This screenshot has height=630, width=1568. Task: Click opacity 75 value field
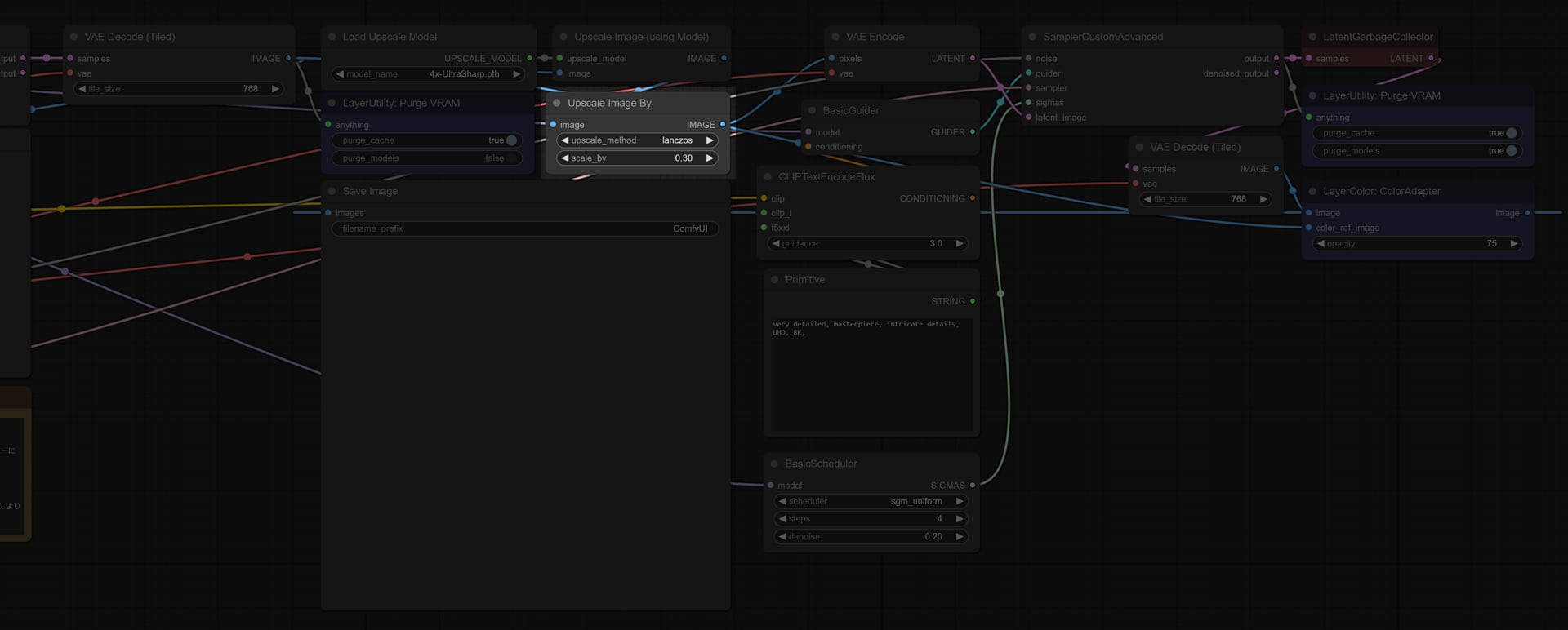(x=1417, y=243)
